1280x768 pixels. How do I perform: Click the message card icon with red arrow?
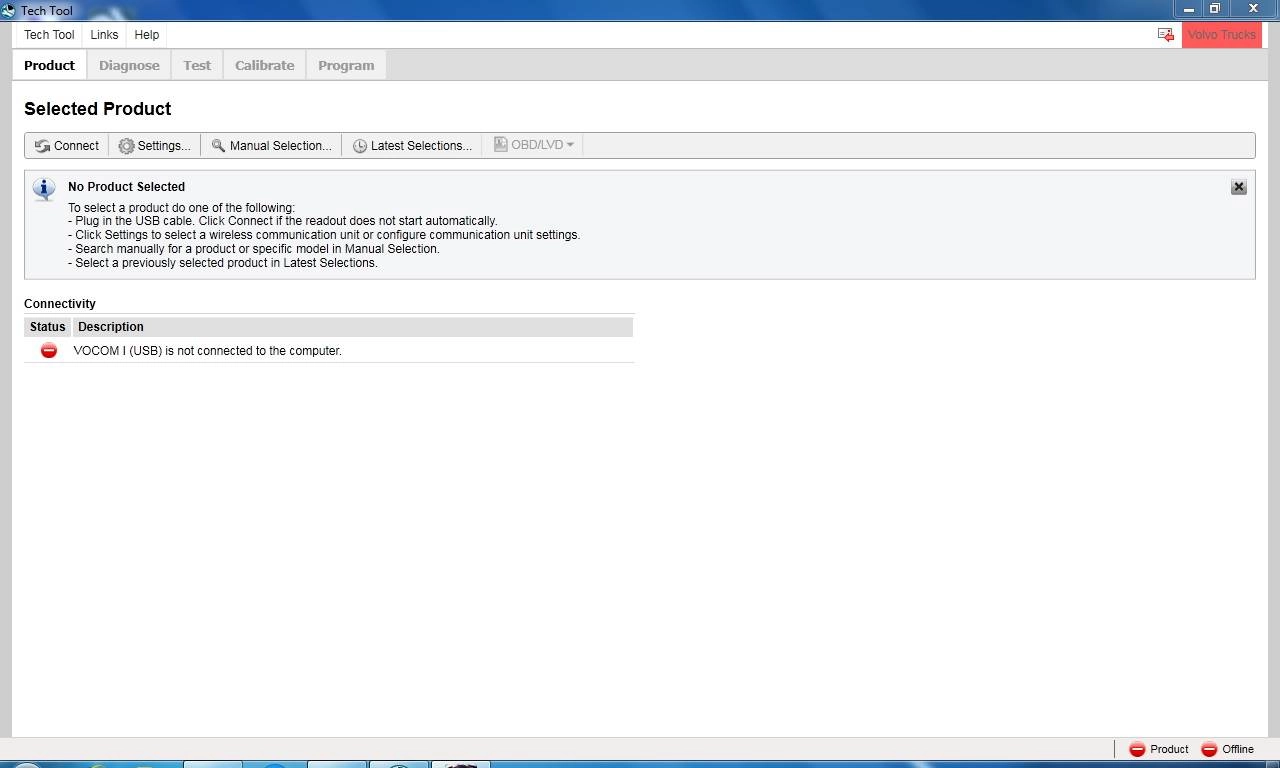click(1166, 35)
